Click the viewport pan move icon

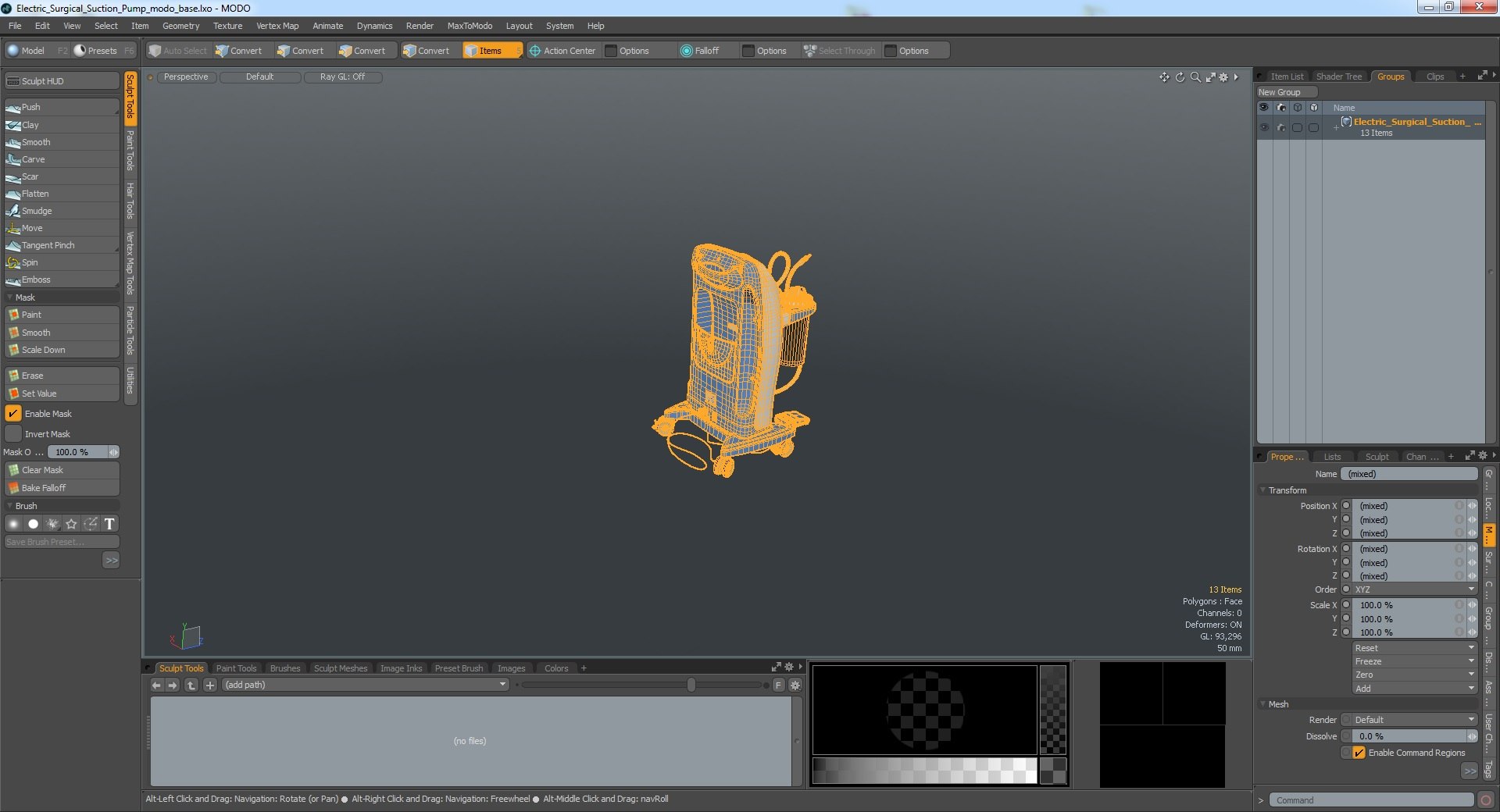coord(1165,77)
